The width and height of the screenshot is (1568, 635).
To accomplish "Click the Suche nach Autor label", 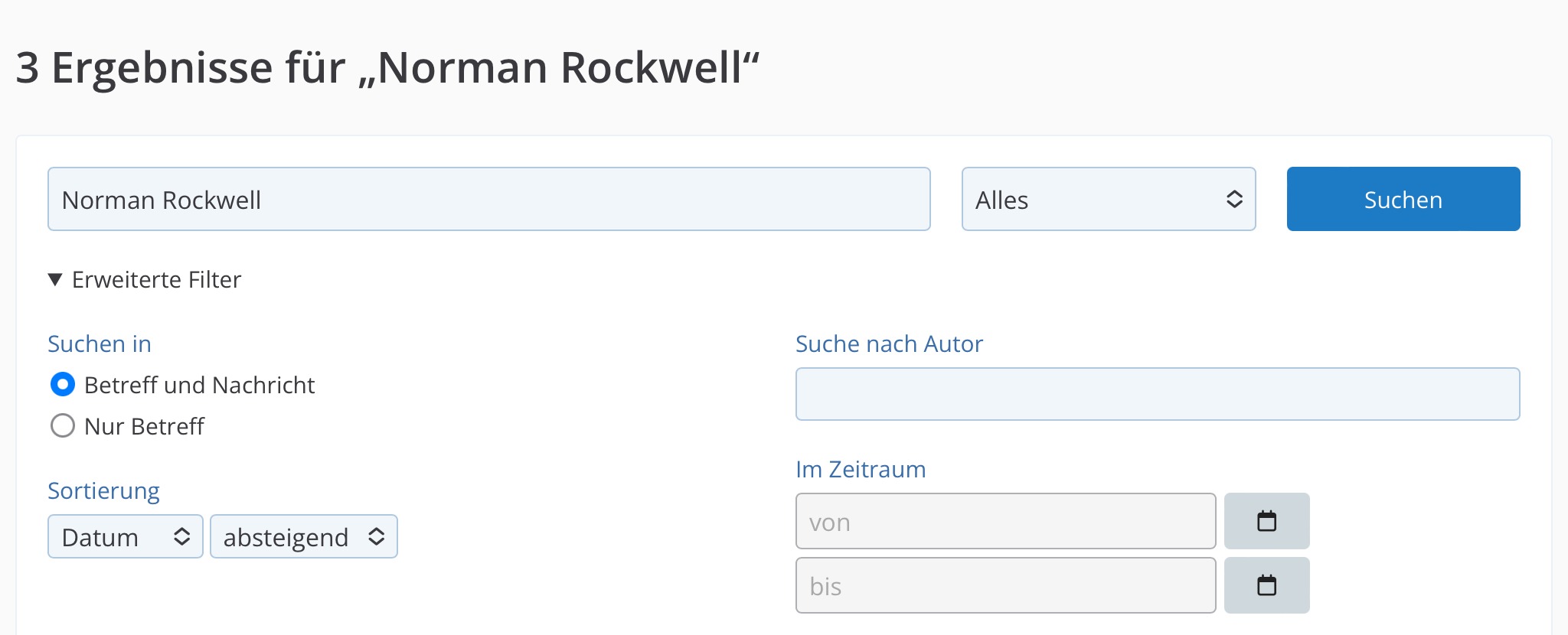I will 889,344.
